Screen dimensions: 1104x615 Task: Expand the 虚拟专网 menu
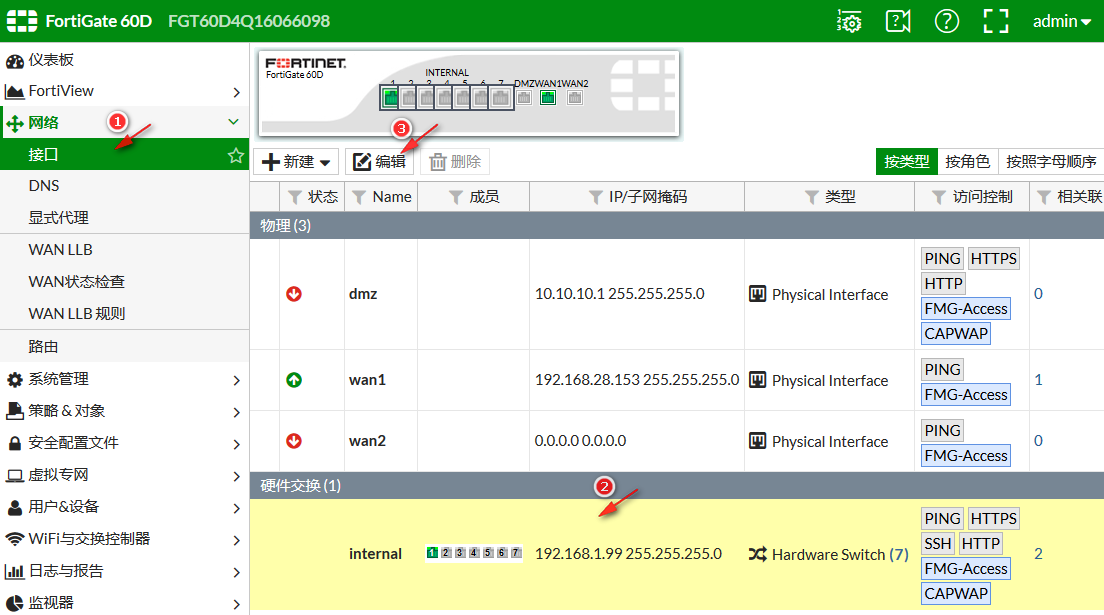(125, 475)
